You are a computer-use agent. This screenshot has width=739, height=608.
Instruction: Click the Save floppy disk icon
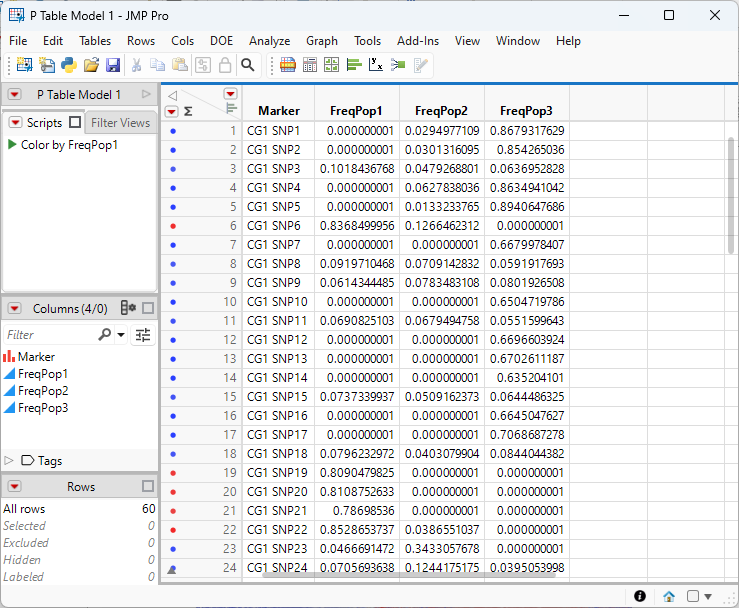[113, 65]
